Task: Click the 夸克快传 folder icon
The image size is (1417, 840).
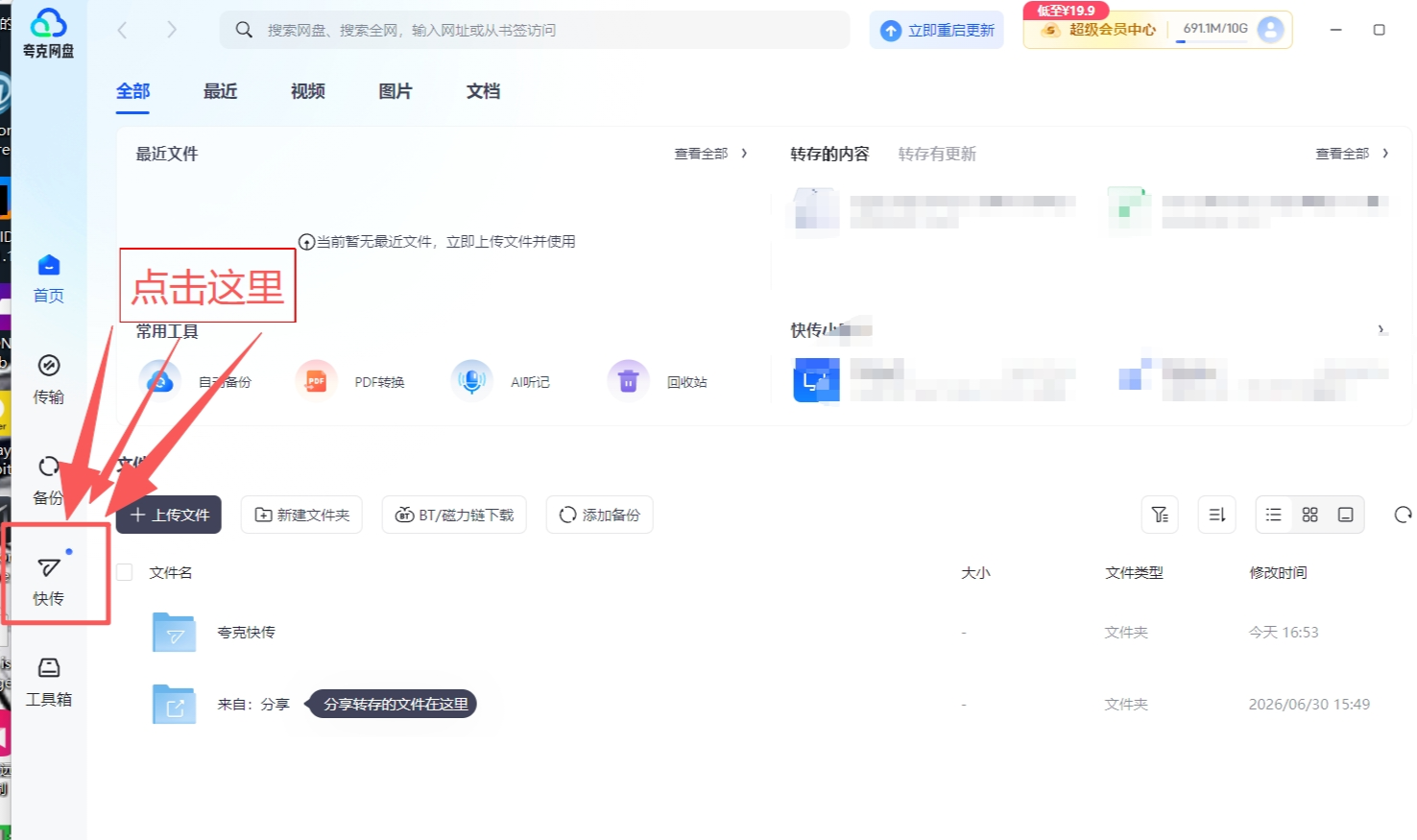Action: point(174,633)
